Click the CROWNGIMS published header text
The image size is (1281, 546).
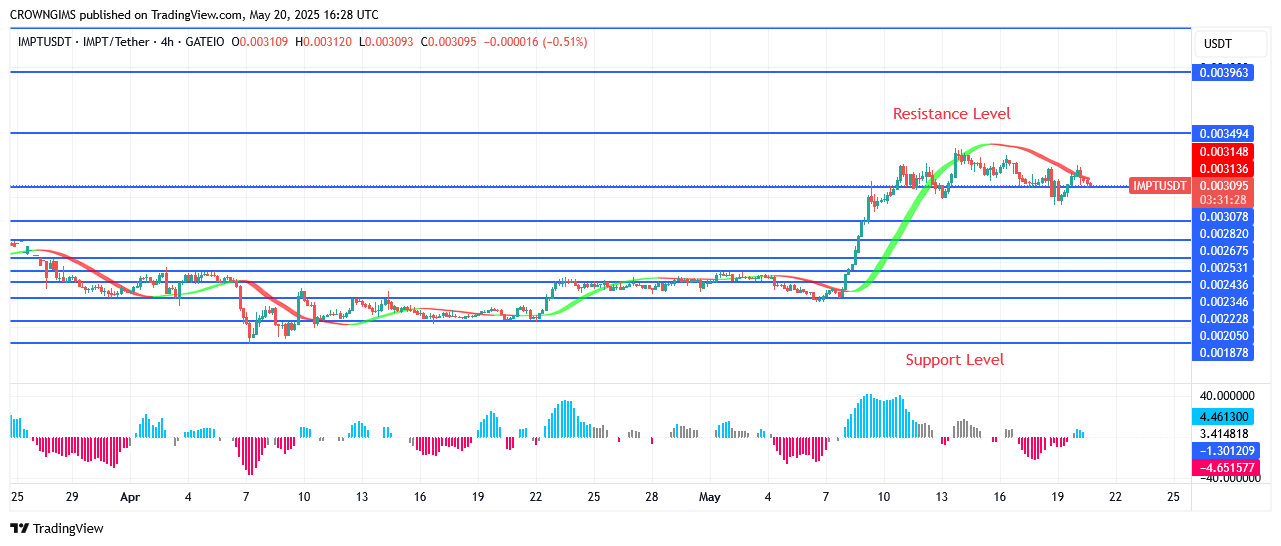pyautogui.click(x=194, y=15)
